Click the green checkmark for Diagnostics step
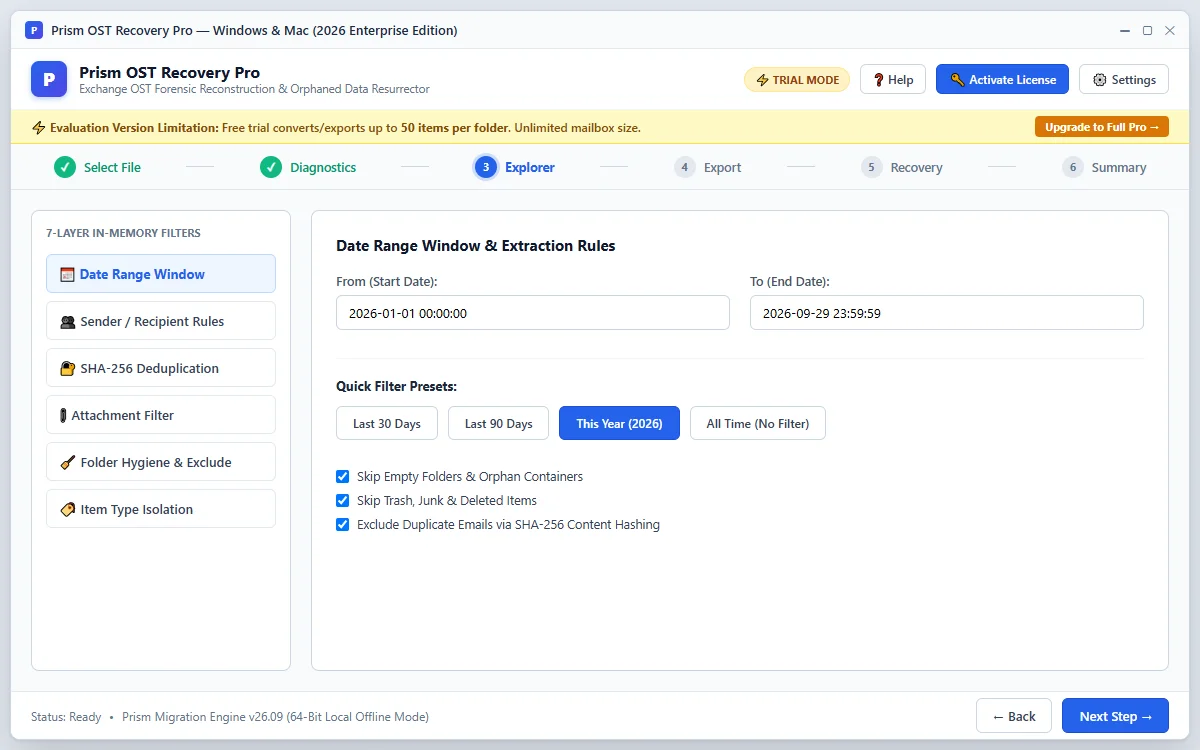The height and width of the screenshot is (750, 1200). point(271,167)
